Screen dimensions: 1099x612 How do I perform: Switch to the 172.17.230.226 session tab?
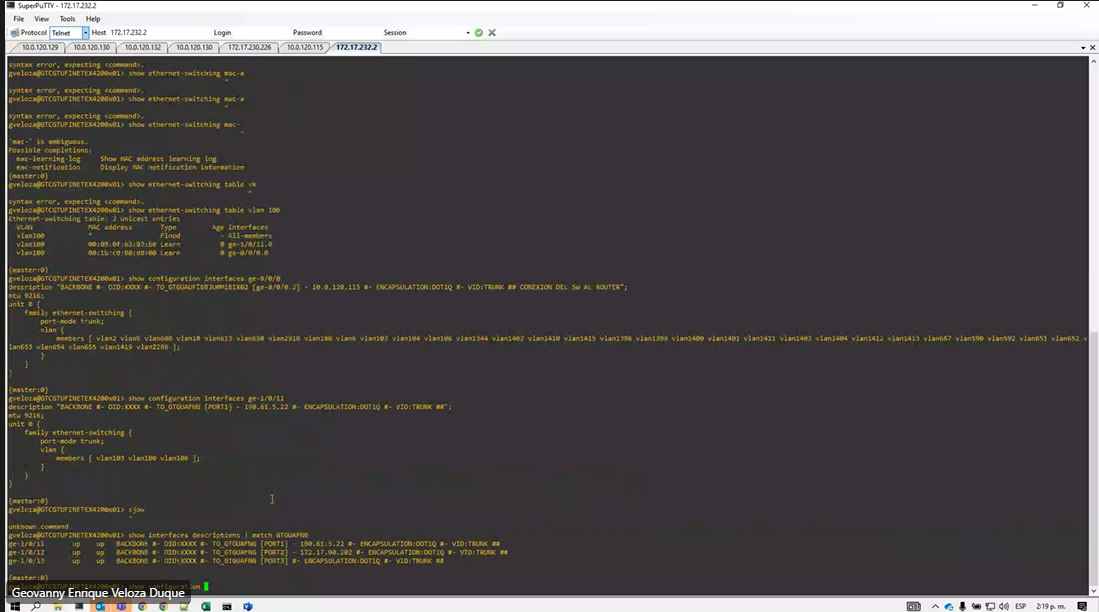pyautogui.click(x=249, y=47)
